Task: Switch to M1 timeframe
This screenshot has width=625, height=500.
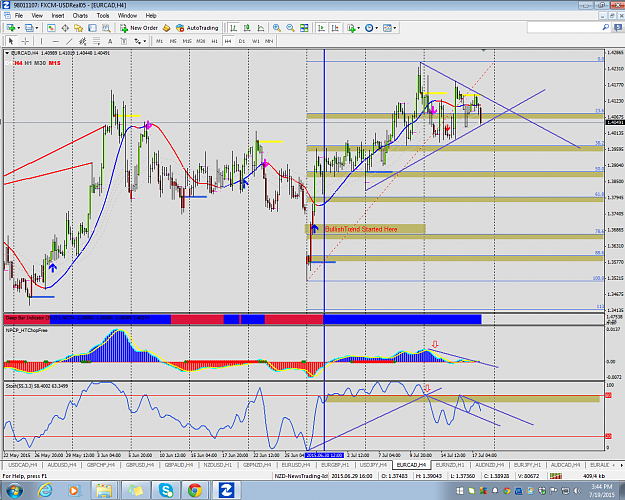Action: coord(159,41)
